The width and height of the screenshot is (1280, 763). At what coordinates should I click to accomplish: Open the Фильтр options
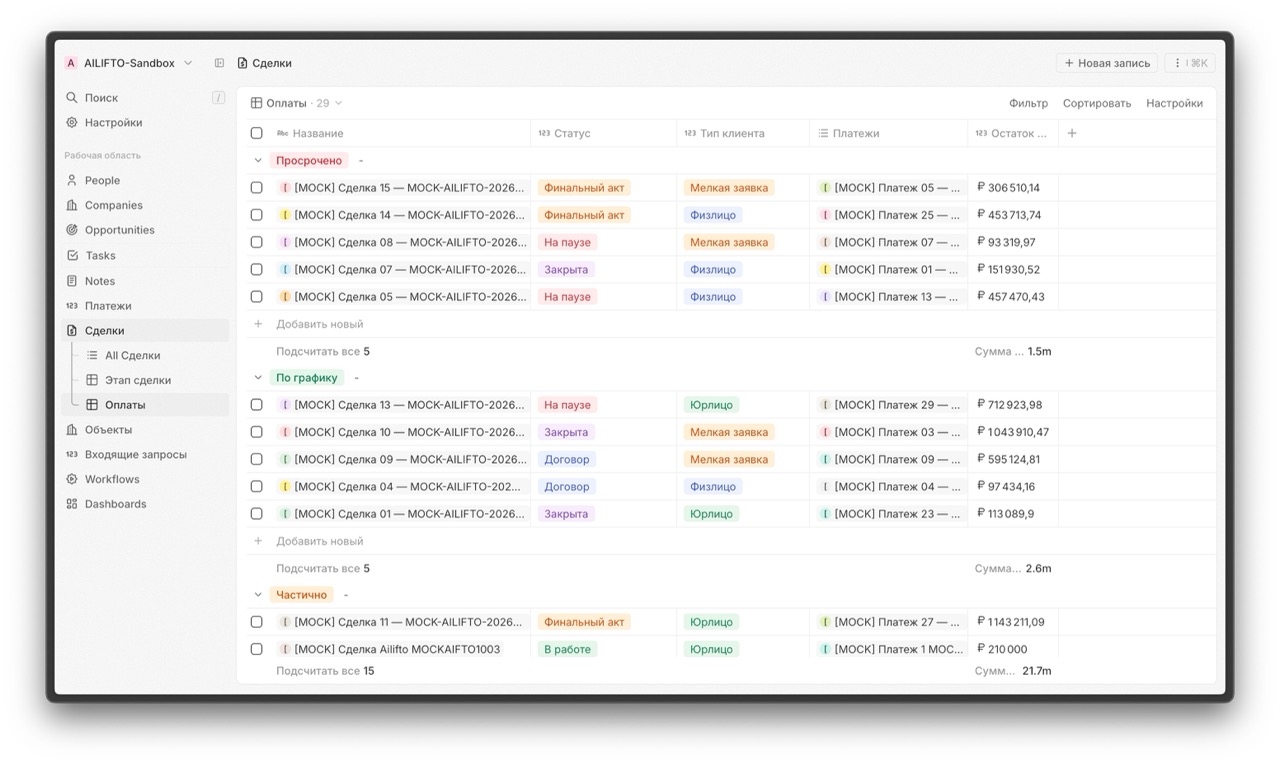1028,103
